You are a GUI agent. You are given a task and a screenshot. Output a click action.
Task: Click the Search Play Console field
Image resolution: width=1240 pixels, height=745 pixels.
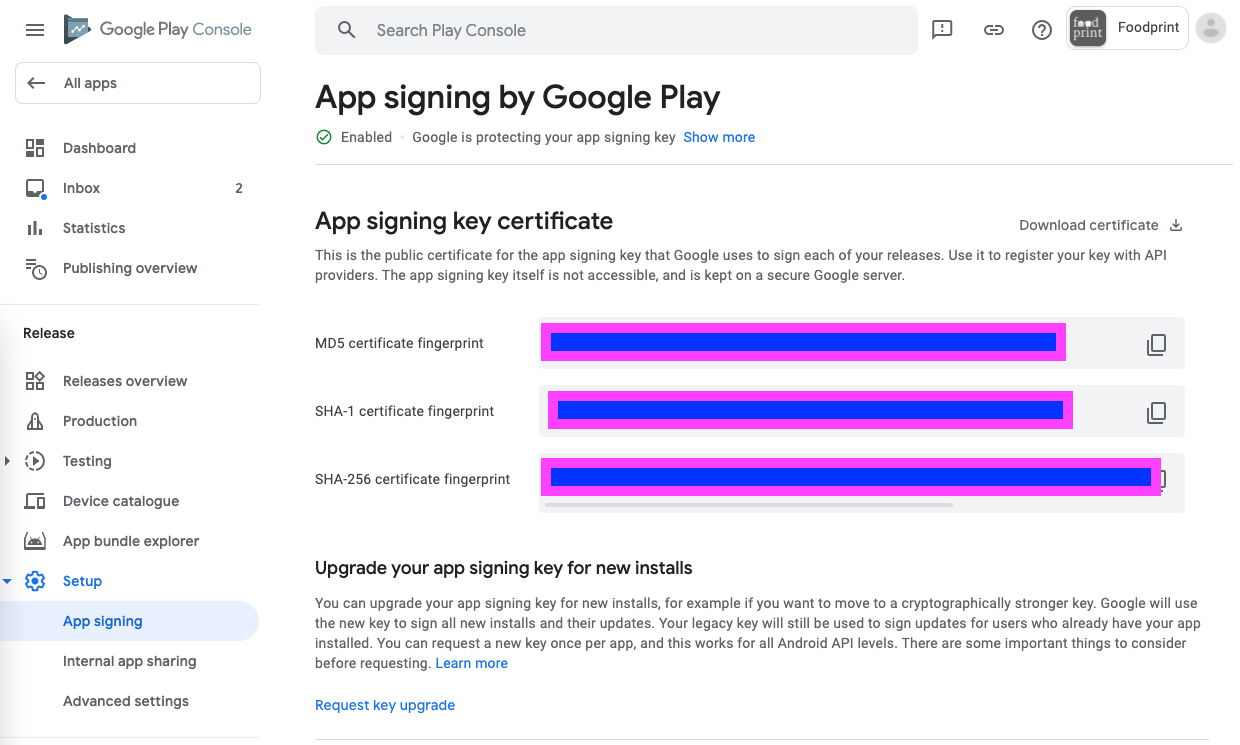click(x=615, y=30)
